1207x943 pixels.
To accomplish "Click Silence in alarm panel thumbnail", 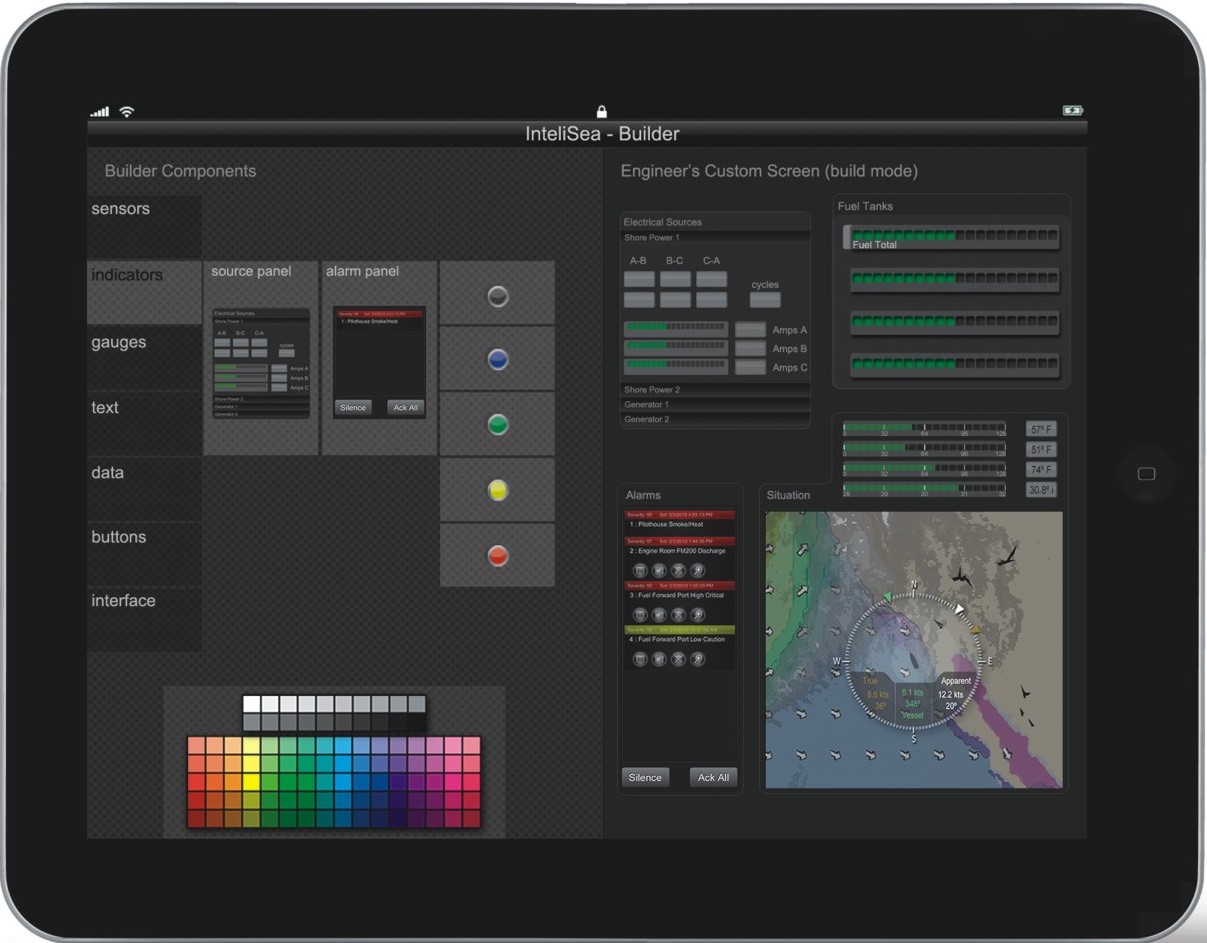I will pos(353,407).
